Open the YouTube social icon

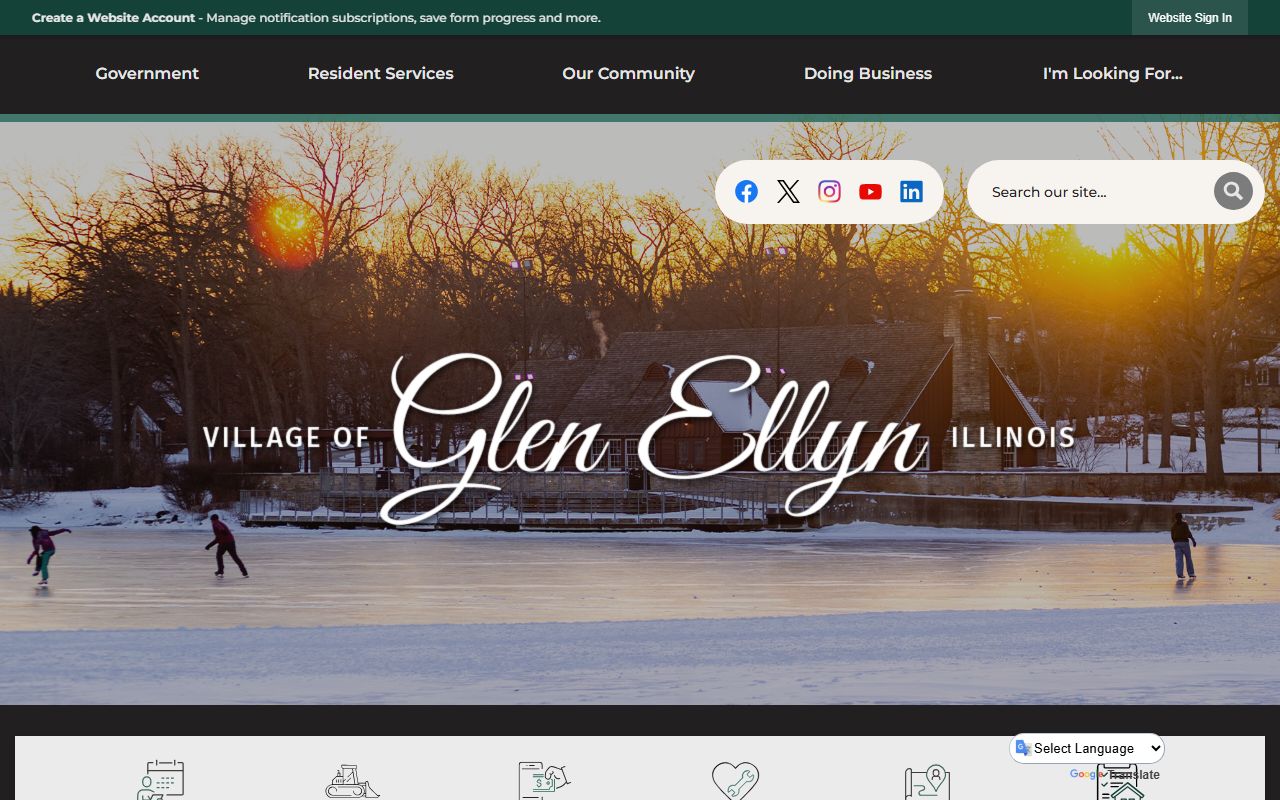(870, 192)
